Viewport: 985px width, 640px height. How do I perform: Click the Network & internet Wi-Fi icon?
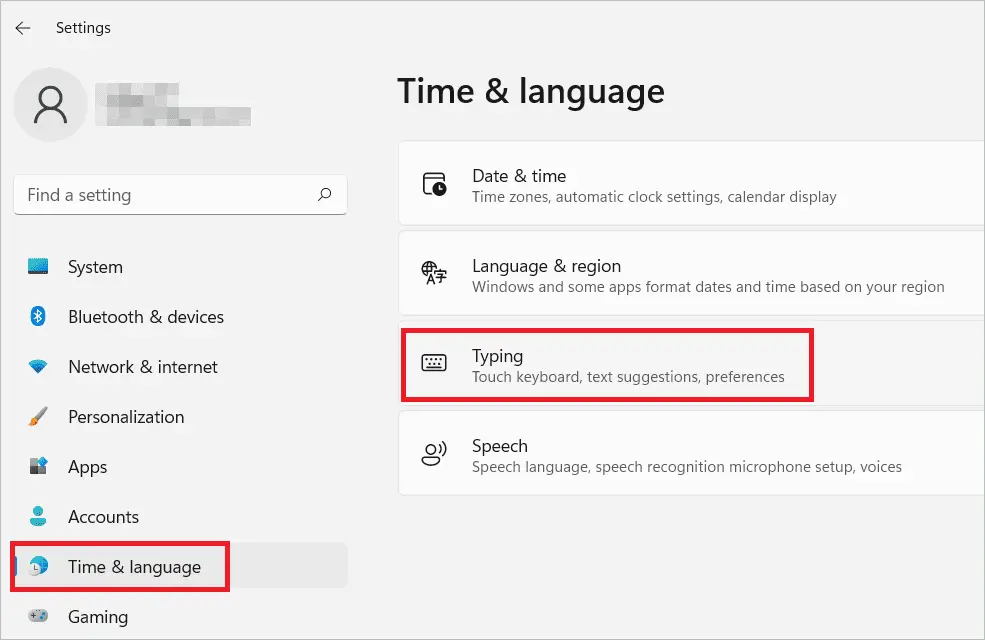click(38, 367)
